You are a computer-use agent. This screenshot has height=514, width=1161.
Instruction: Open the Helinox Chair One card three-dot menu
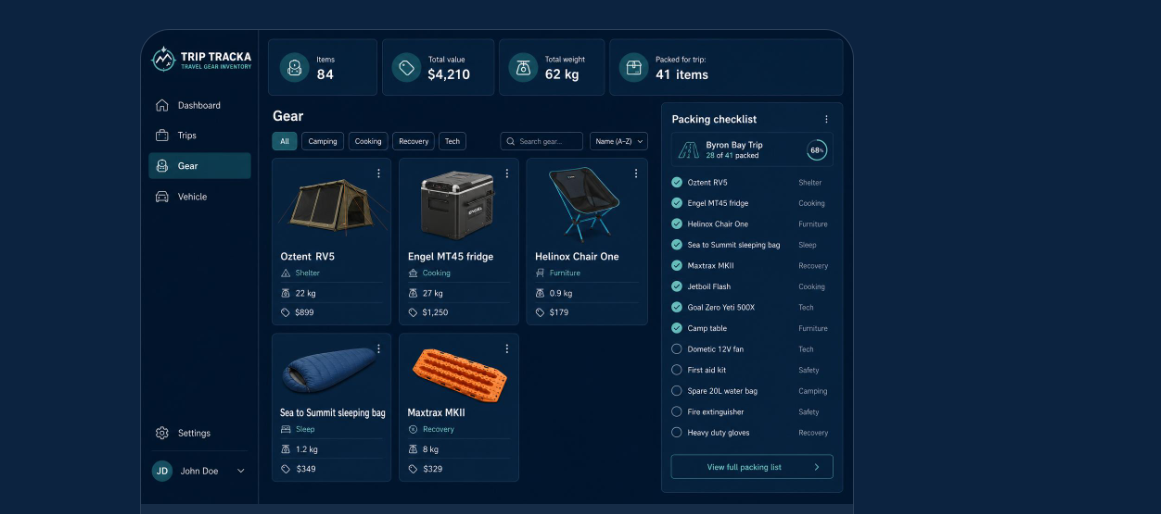tap(635, 173)
